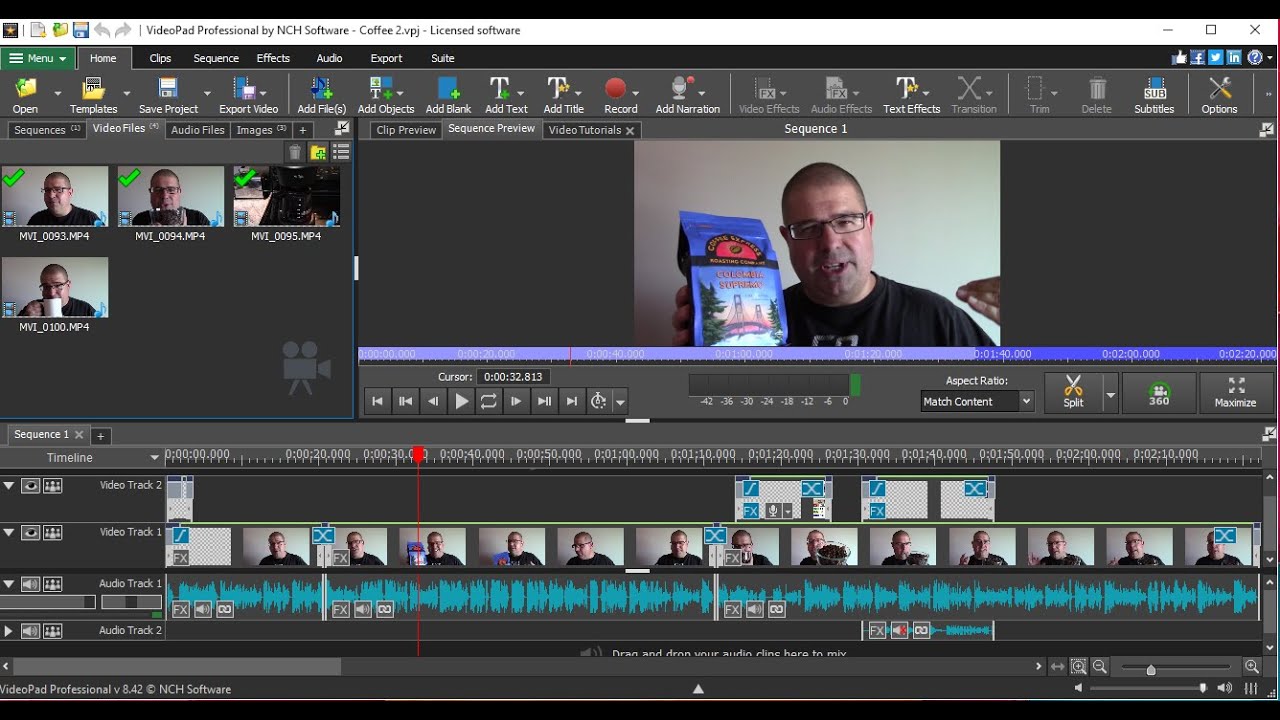Mute Audio Track 1 speaker toggle
This screenshot has width=1280, height=720.
[x=31, y=584]
